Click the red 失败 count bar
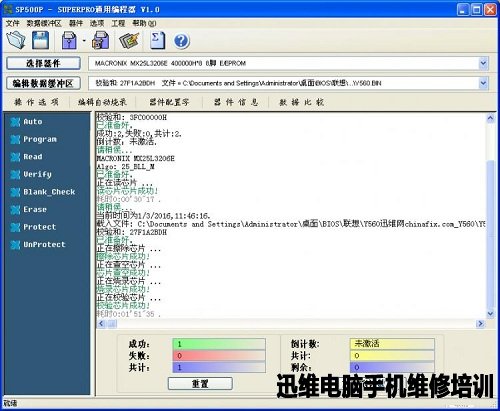The width and height of the screenshot is (500, 411). [x=219, y=355]
